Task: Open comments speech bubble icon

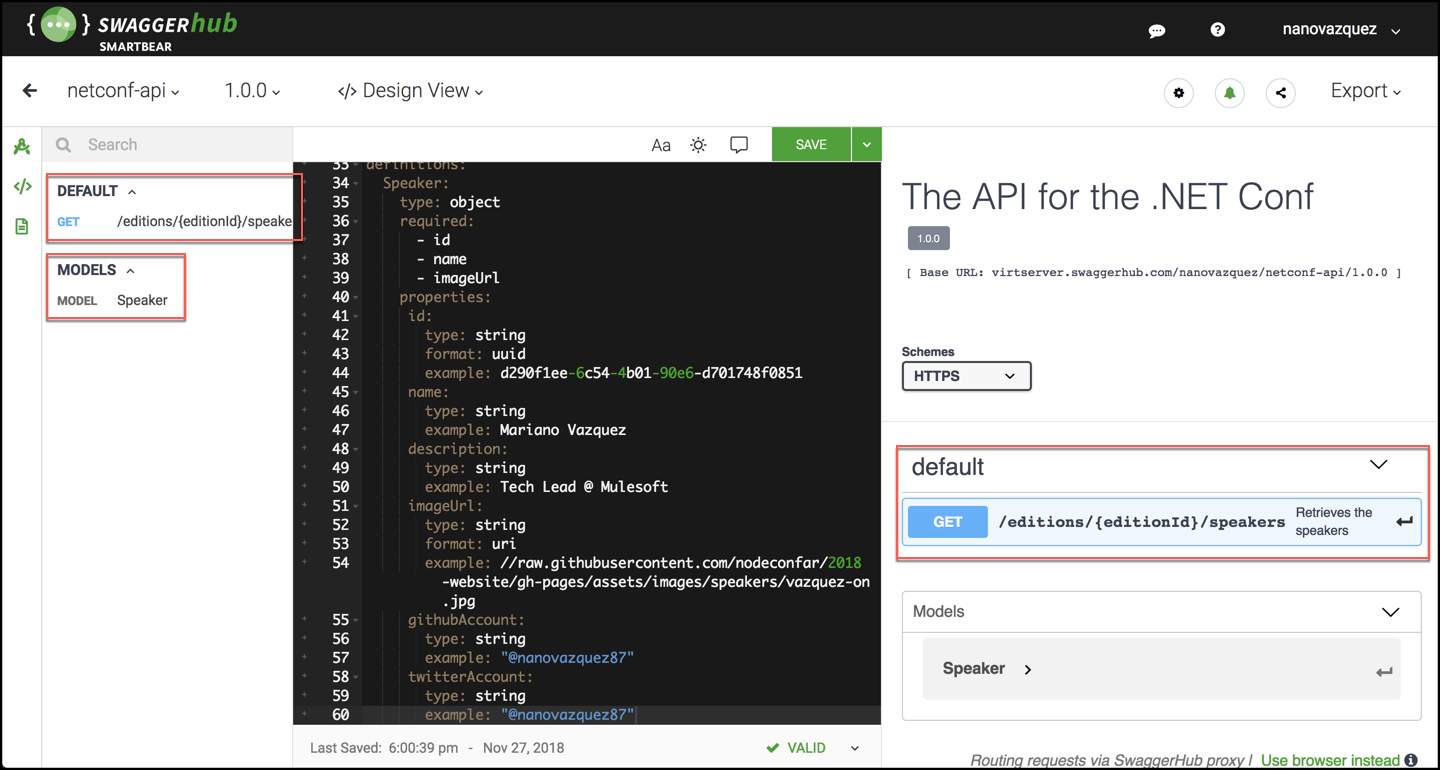Action: click(x=739, y=145)
